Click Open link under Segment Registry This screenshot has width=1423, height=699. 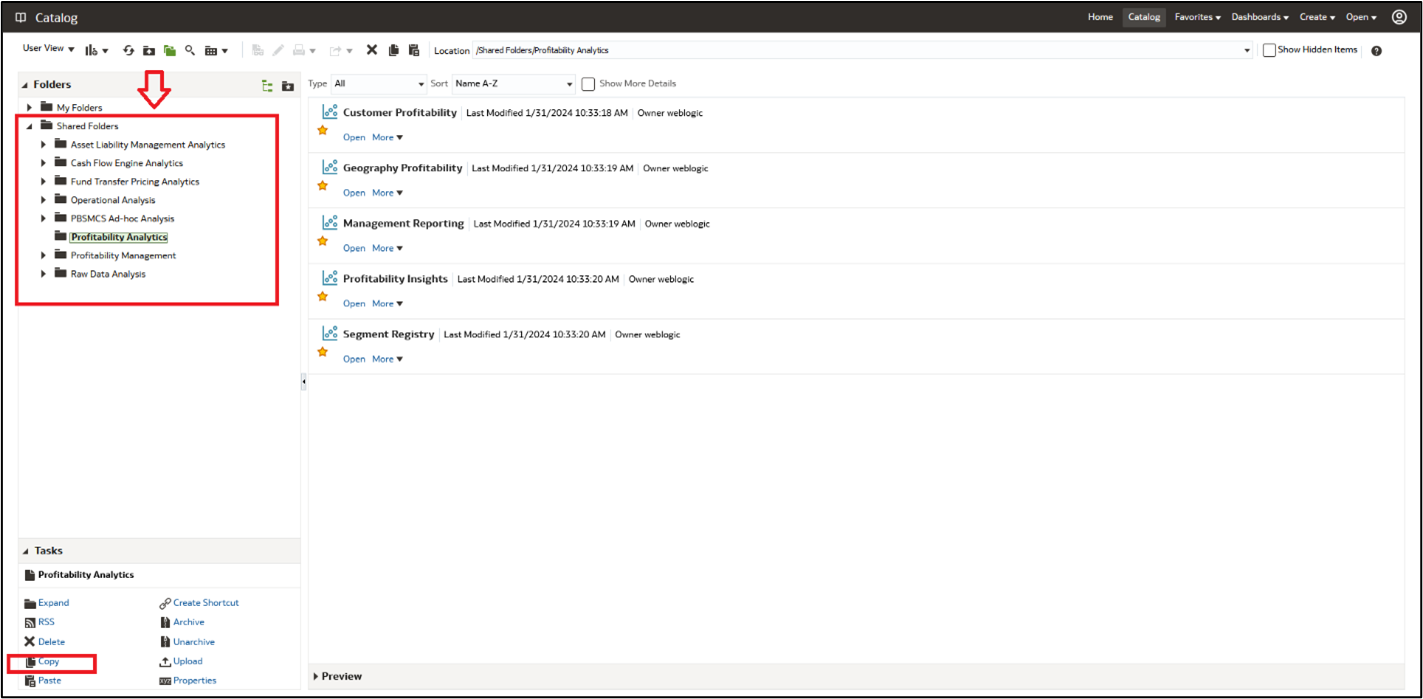(x=354, y=359)
